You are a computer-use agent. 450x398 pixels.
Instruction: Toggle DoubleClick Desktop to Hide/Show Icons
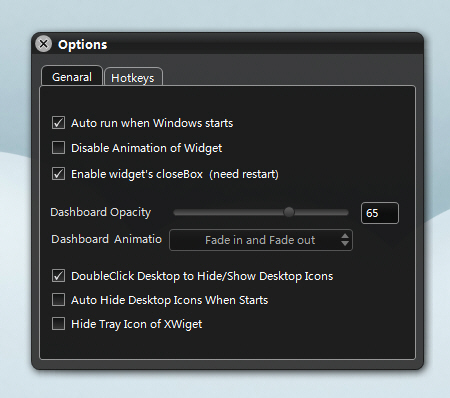click(58, 276)
